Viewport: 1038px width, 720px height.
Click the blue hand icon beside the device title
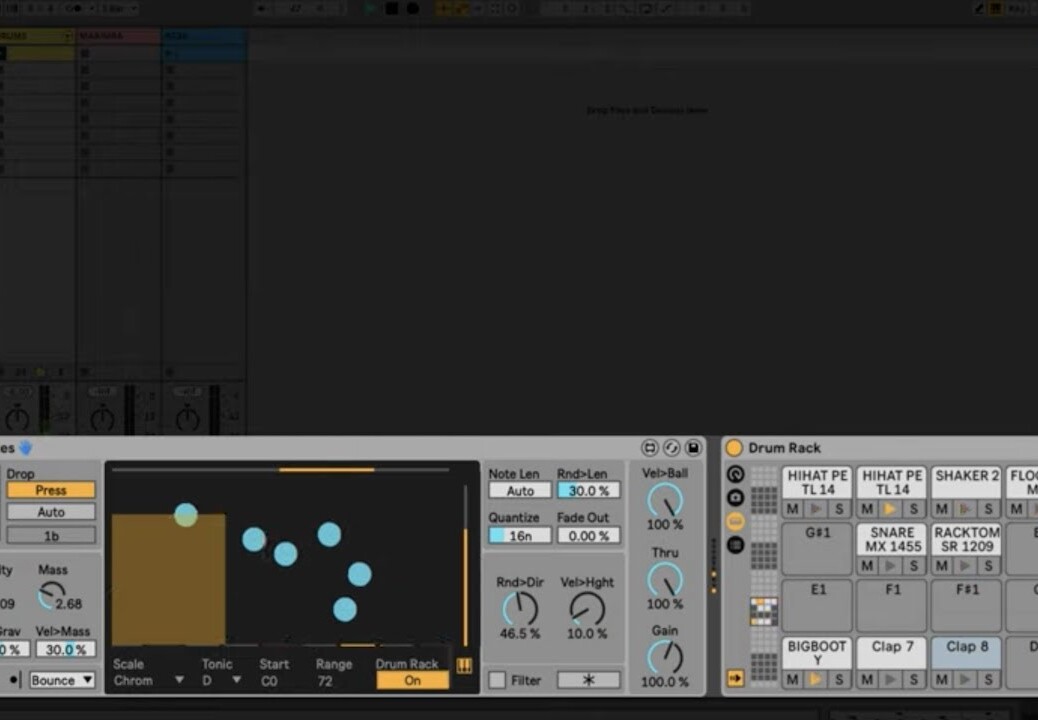point(26,448)
